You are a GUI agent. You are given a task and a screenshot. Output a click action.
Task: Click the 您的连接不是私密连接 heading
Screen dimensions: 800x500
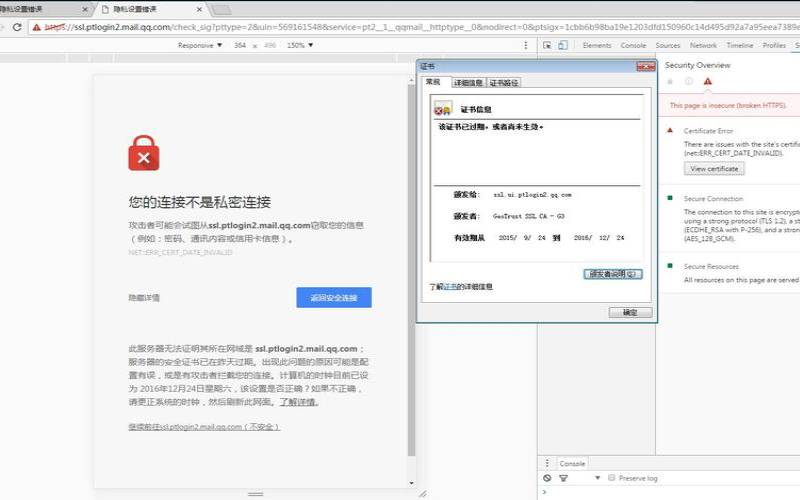199,202
